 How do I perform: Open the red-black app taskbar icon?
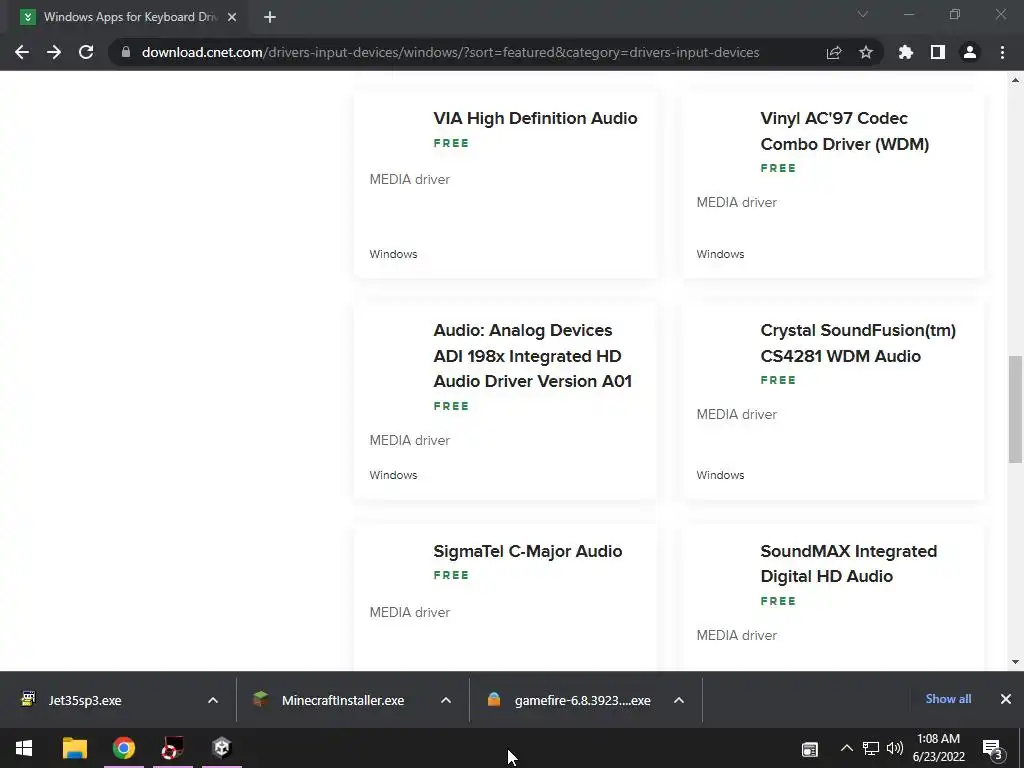click(172, 748)
